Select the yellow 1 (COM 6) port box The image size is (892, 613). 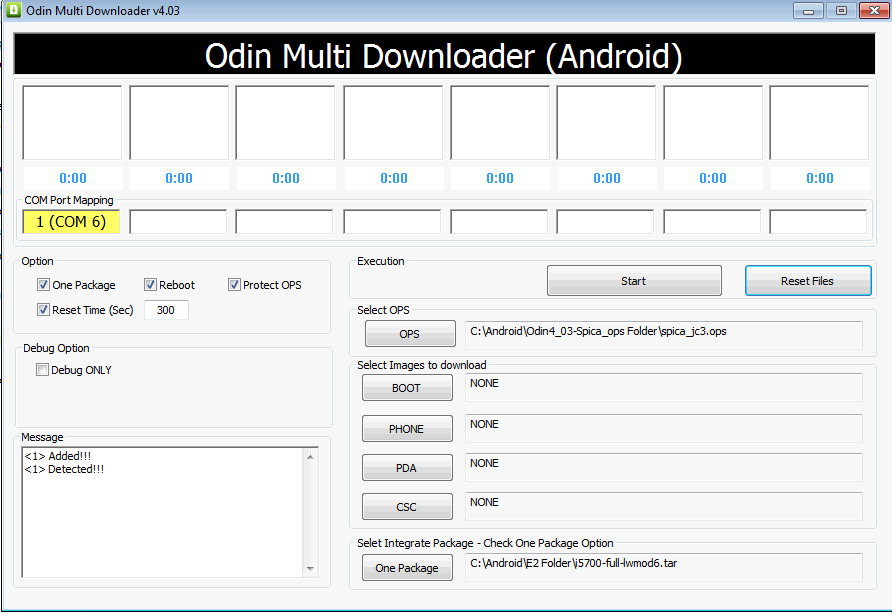[x=71, y=222]
